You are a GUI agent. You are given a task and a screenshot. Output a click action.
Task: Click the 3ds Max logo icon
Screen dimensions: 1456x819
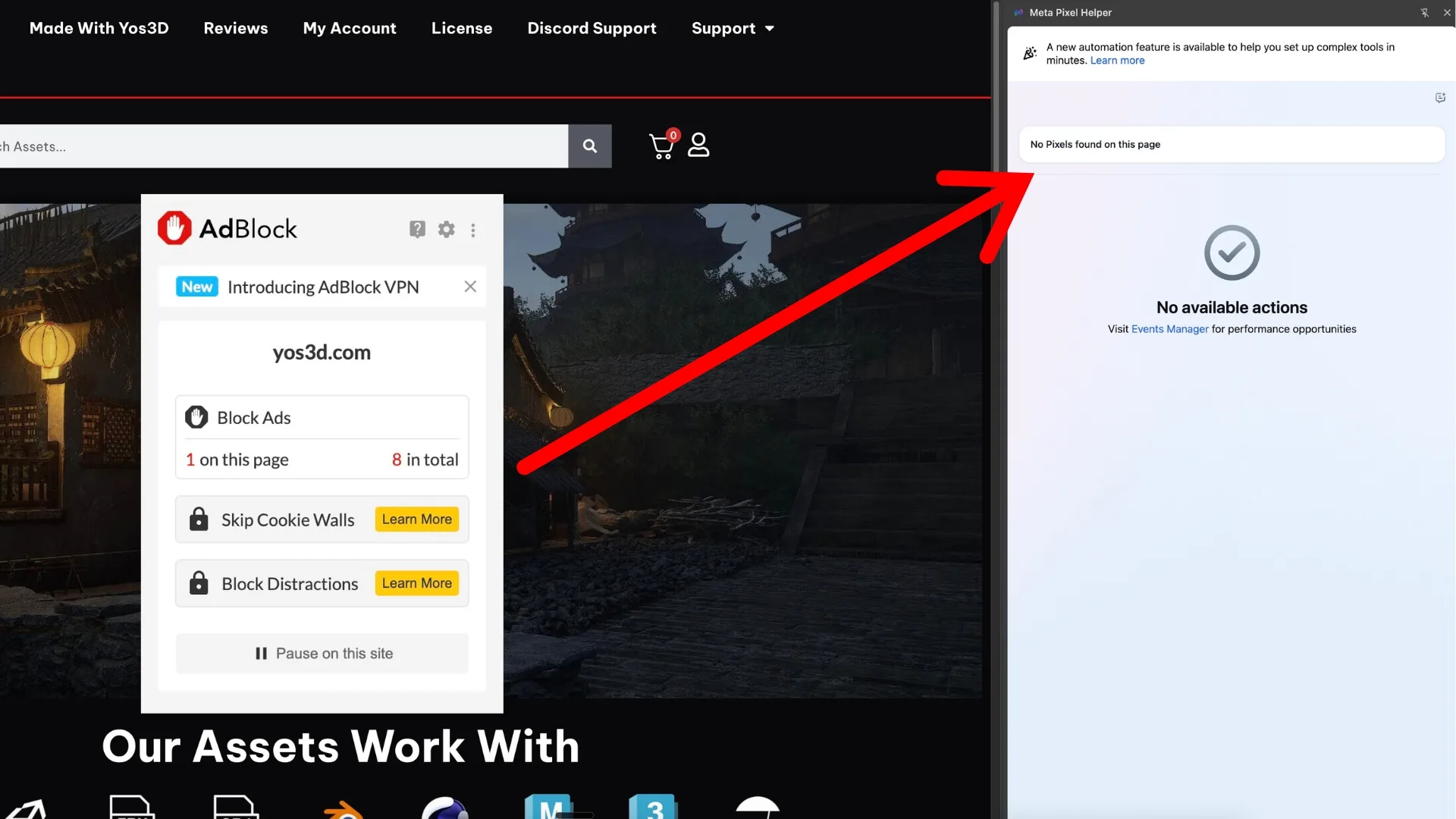(x=653, y=807)
